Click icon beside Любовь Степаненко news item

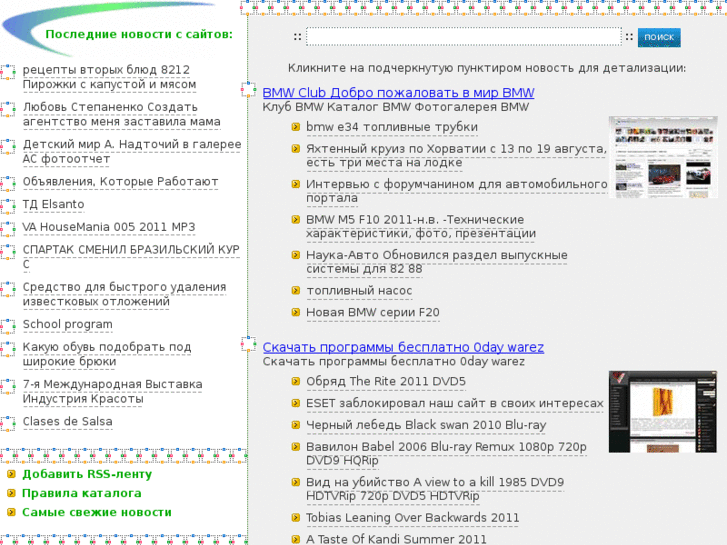(x=8, y=109)
